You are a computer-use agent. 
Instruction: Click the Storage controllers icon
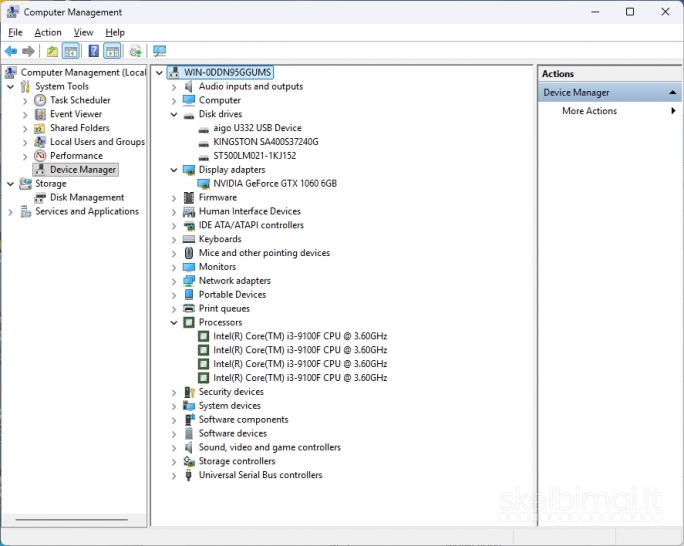point(189,461)
